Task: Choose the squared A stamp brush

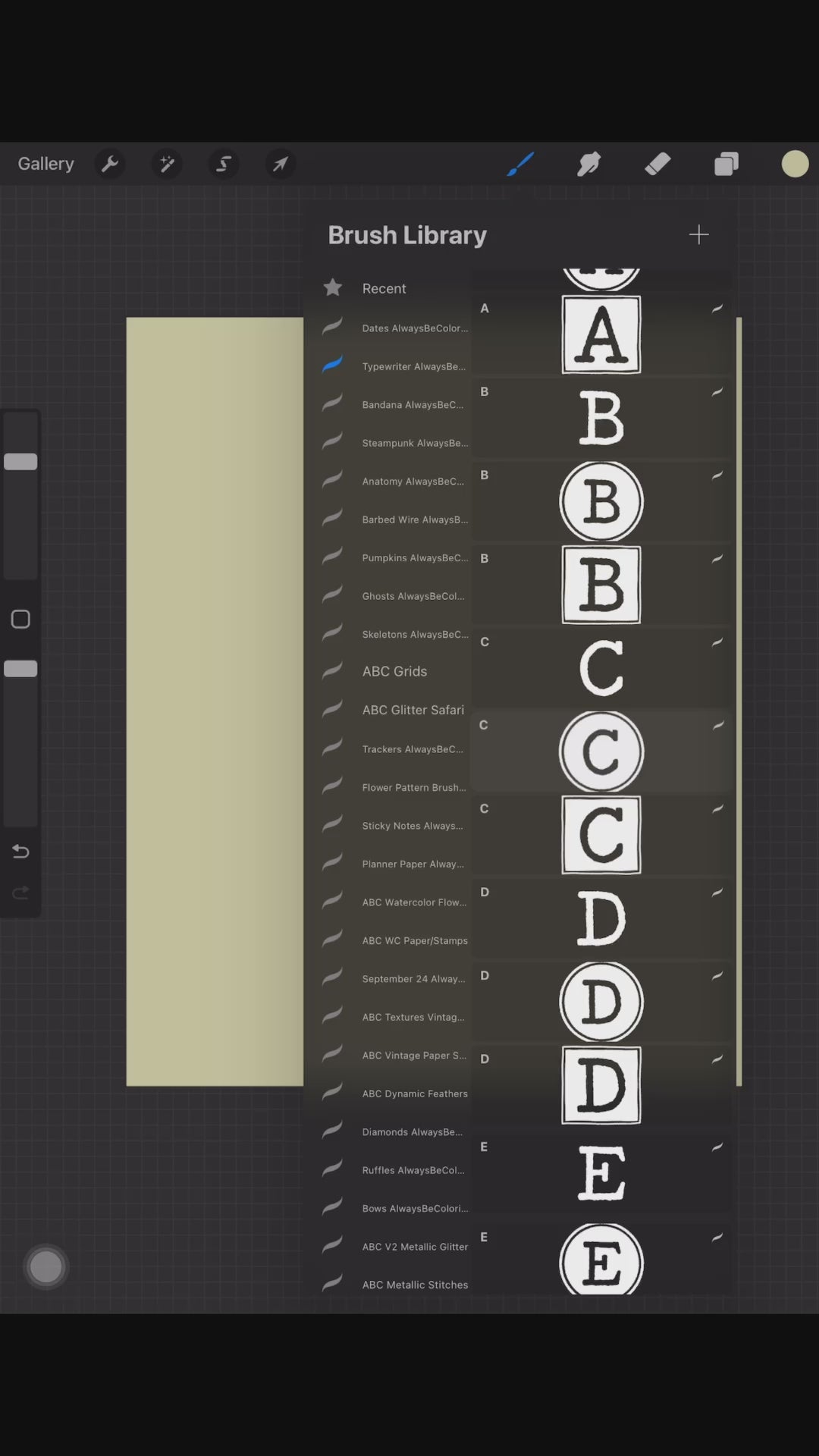Action: 601,334
